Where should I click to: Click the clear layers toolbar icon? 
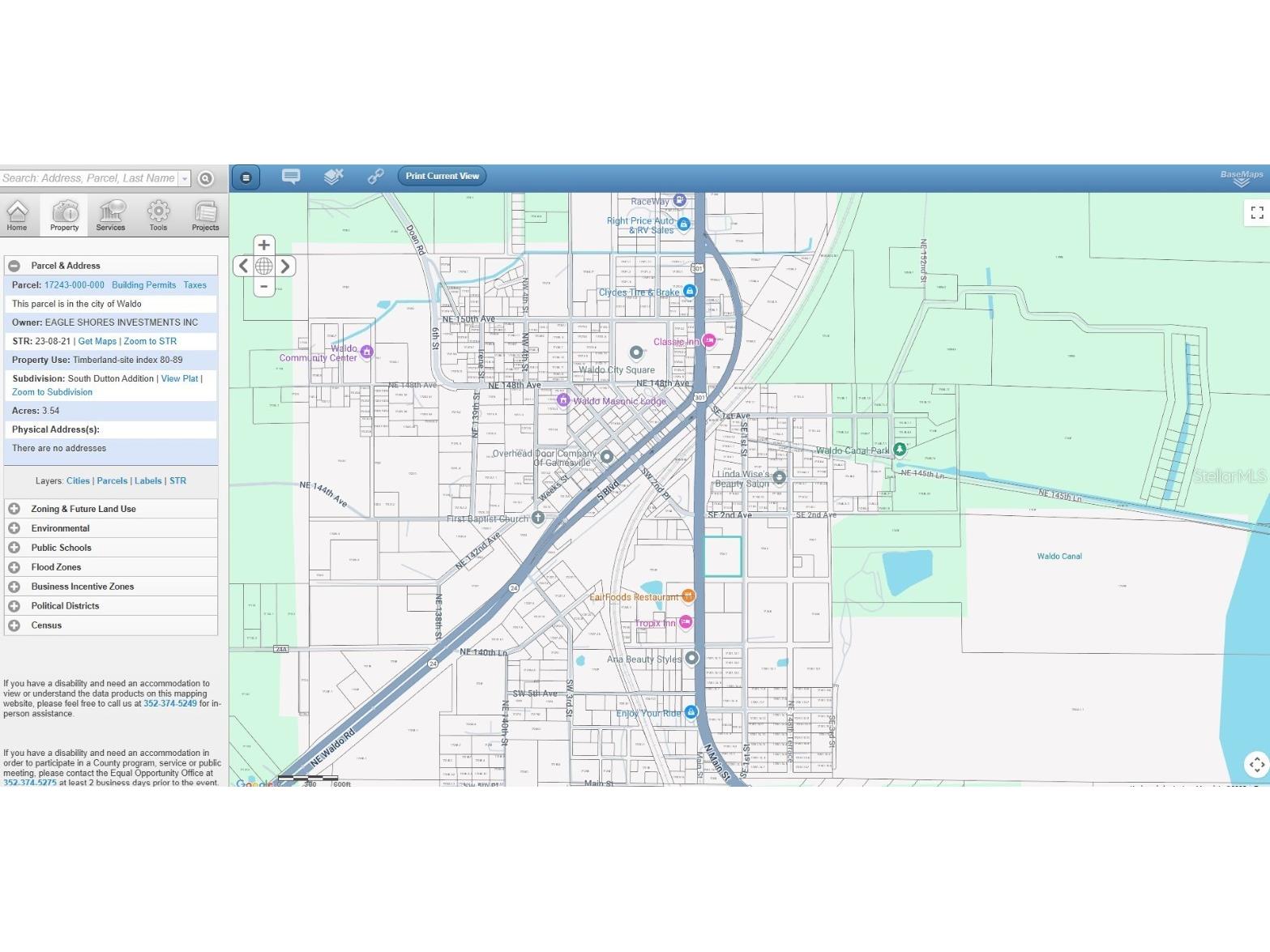click(x=333, y=176)
